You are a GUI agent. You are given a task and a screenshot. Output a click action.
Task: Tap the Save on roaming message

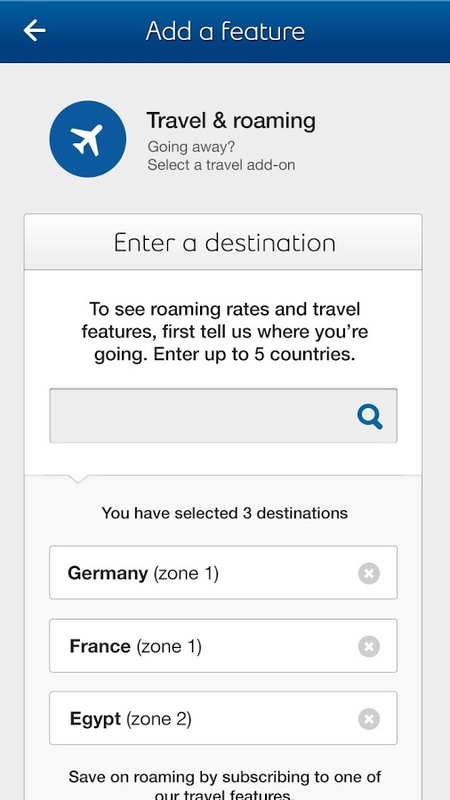pyautogui.click(x=224, y=785)
